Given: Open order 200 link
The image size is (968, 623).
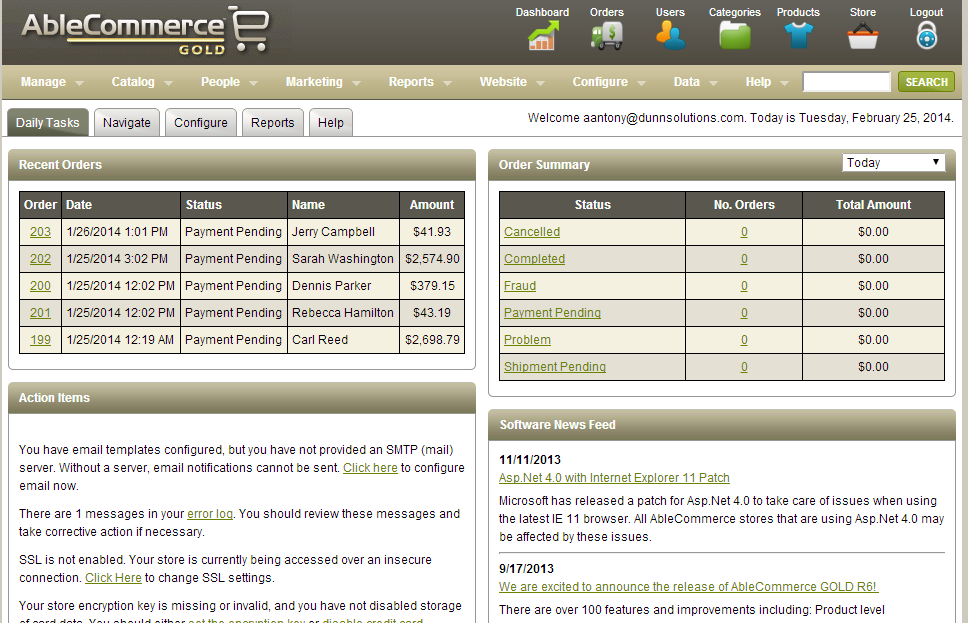Looking at the screenshot, I should point(40,286).
